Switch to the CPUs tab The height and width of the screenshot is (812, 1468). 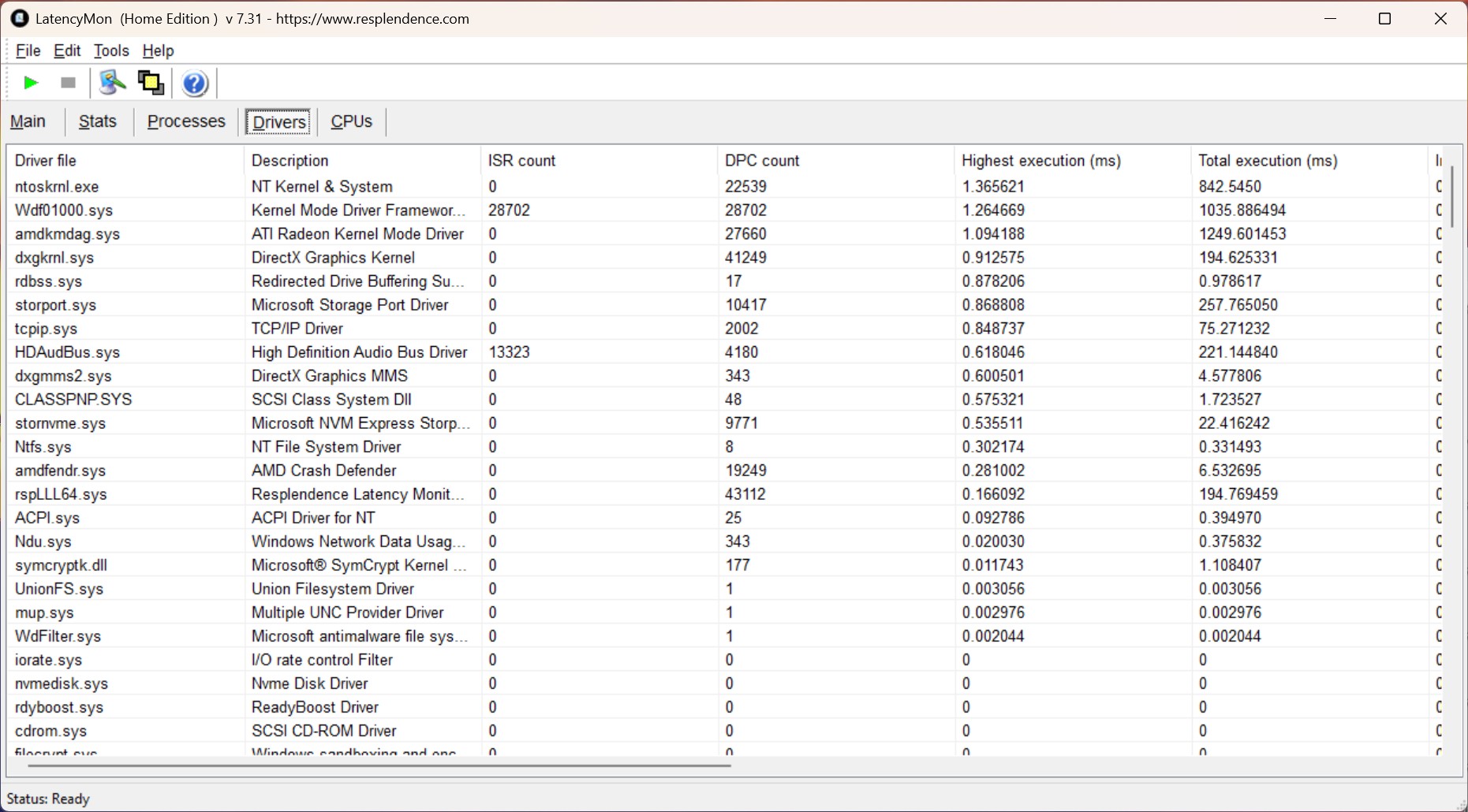(x=351, y=121)
